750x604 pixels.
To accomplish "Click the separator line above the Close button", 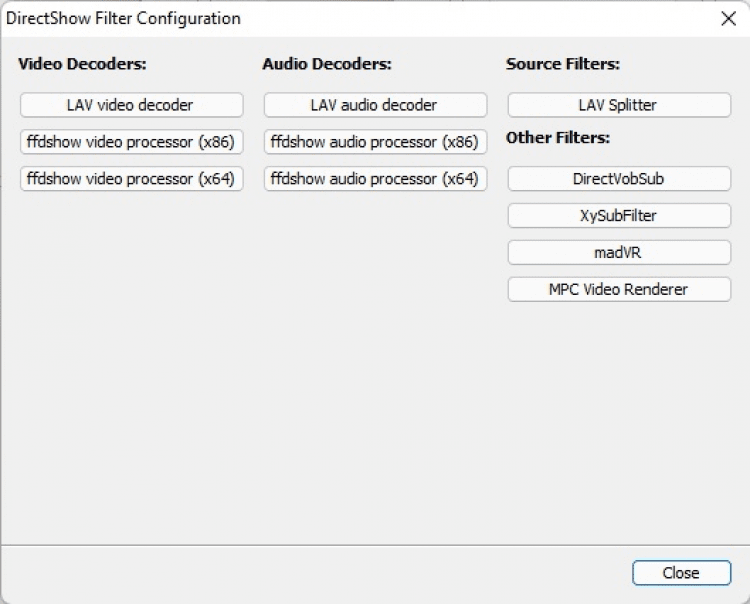I will pyautogui.click(x=375, y=545).
